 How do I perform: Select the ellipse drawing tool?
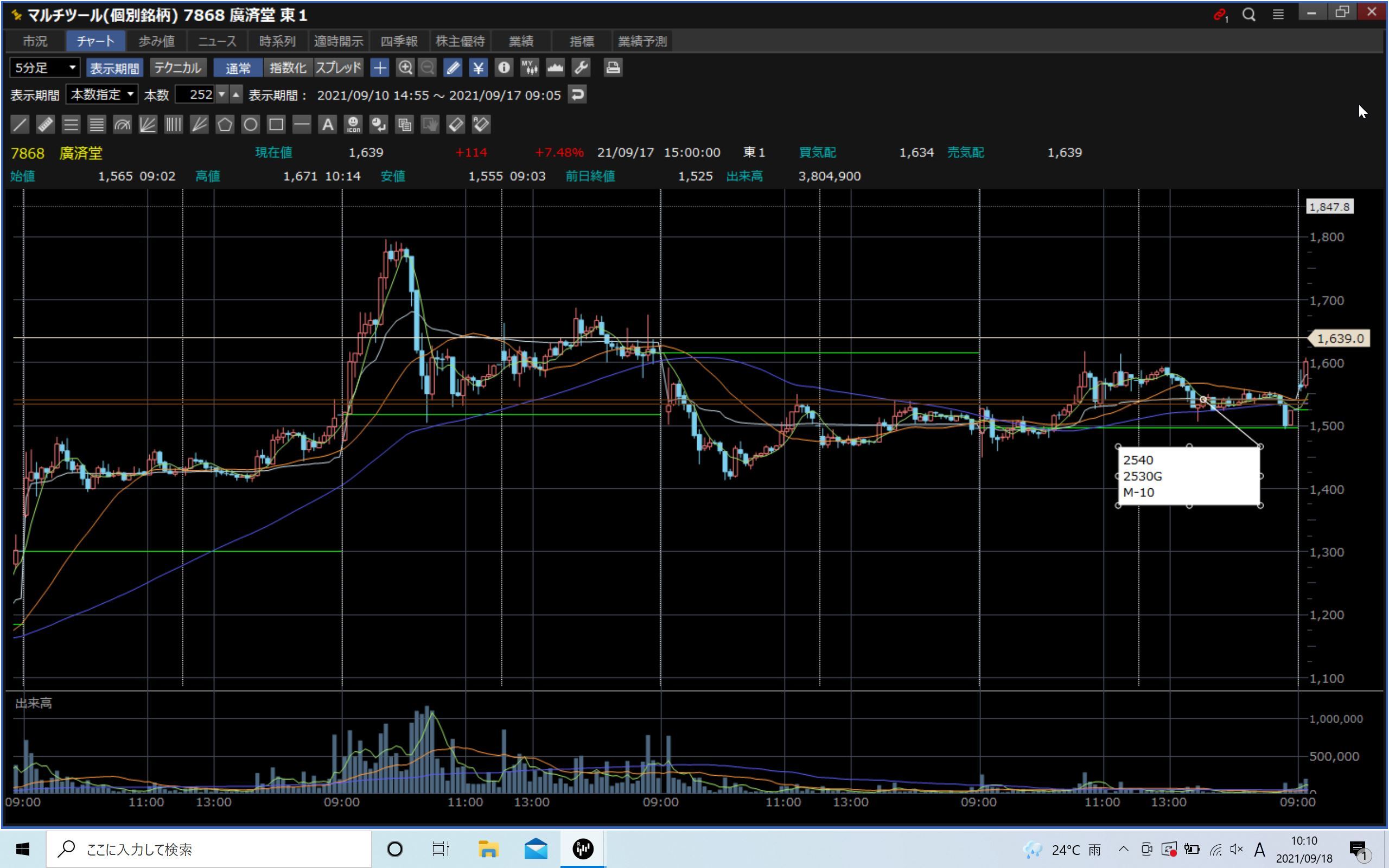[250, 125]
